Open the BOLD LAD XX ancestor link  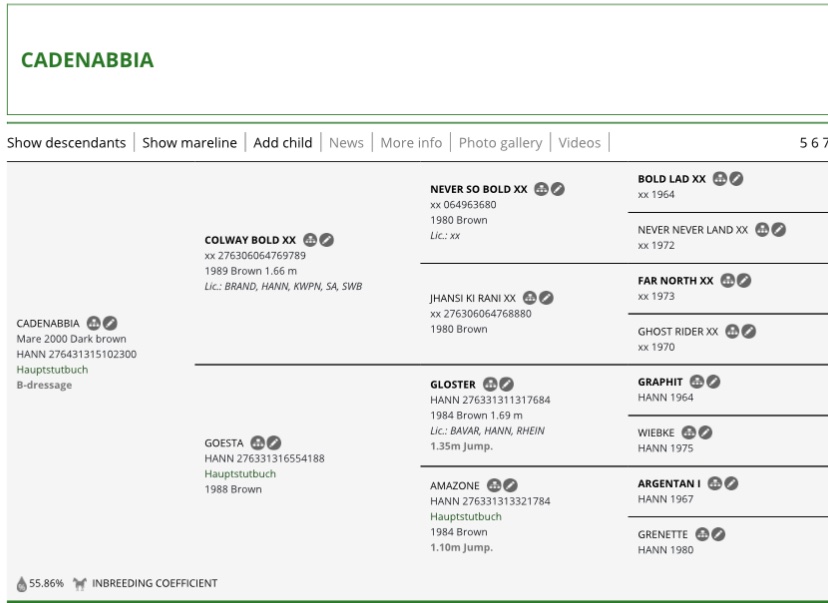671,179
